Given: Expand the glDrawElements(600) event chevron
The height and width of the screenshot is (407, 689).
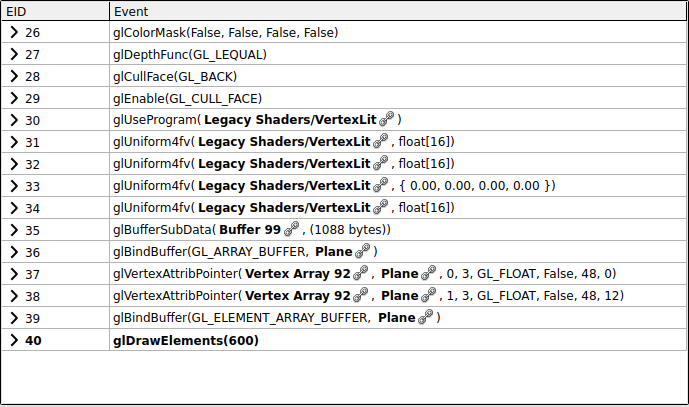Looking at the screenshot, I should click(14, 340).
